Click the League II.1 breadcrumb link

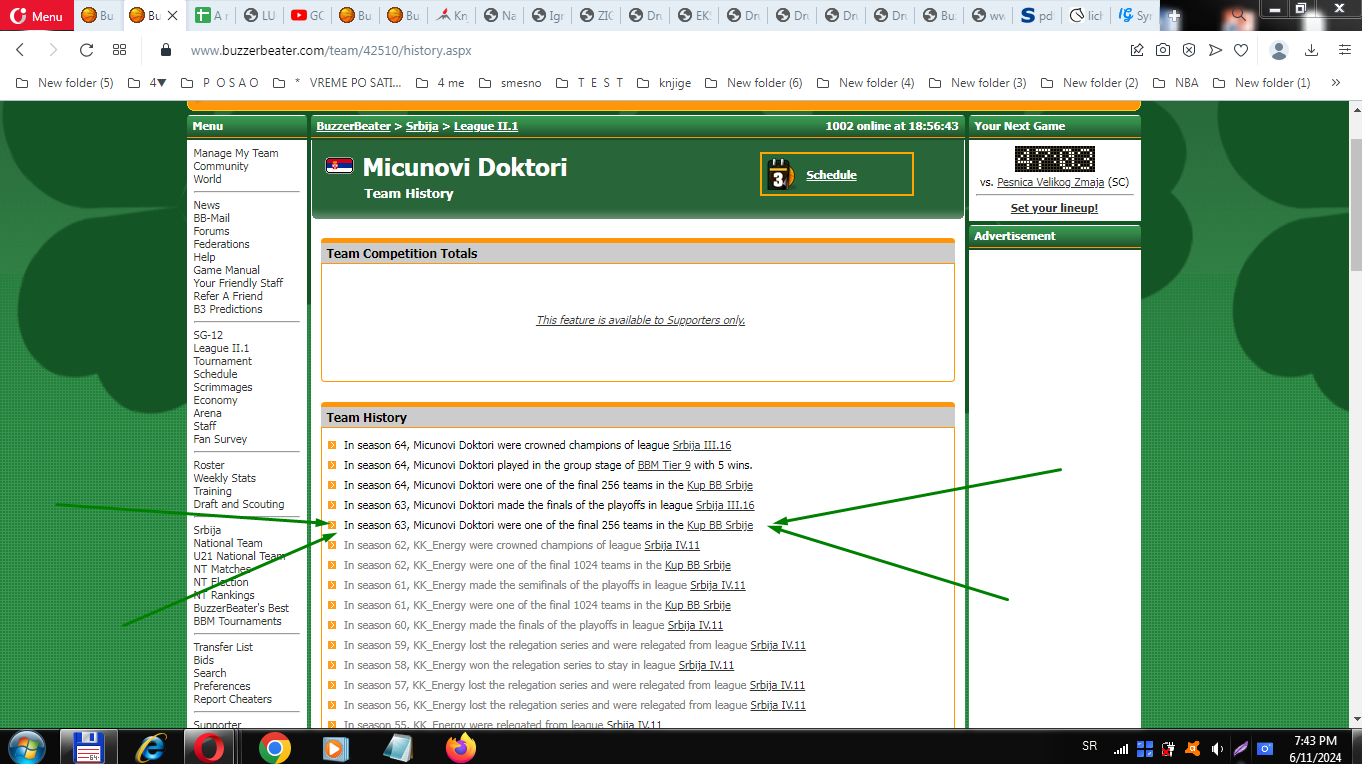[x=486, y=126]
